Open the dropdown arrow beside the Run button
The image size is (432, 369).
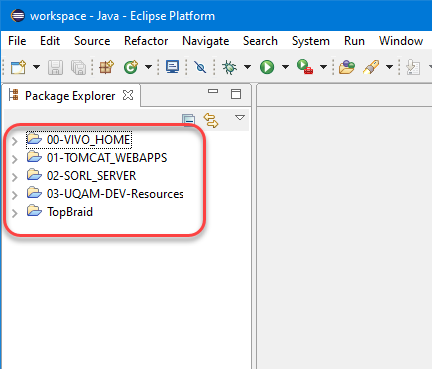285,67
